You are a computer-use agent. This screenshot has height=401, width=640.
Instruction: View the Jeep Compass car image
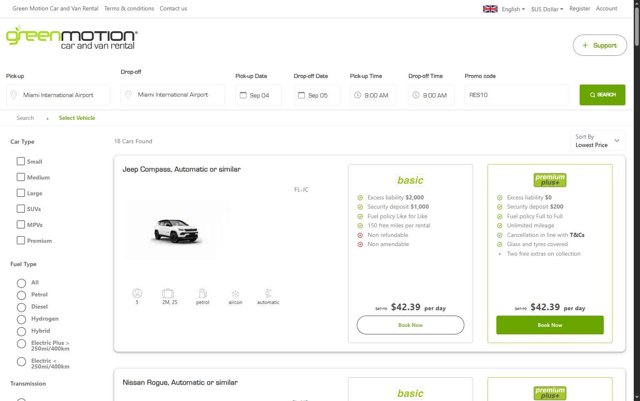click(x=176, y=231)
